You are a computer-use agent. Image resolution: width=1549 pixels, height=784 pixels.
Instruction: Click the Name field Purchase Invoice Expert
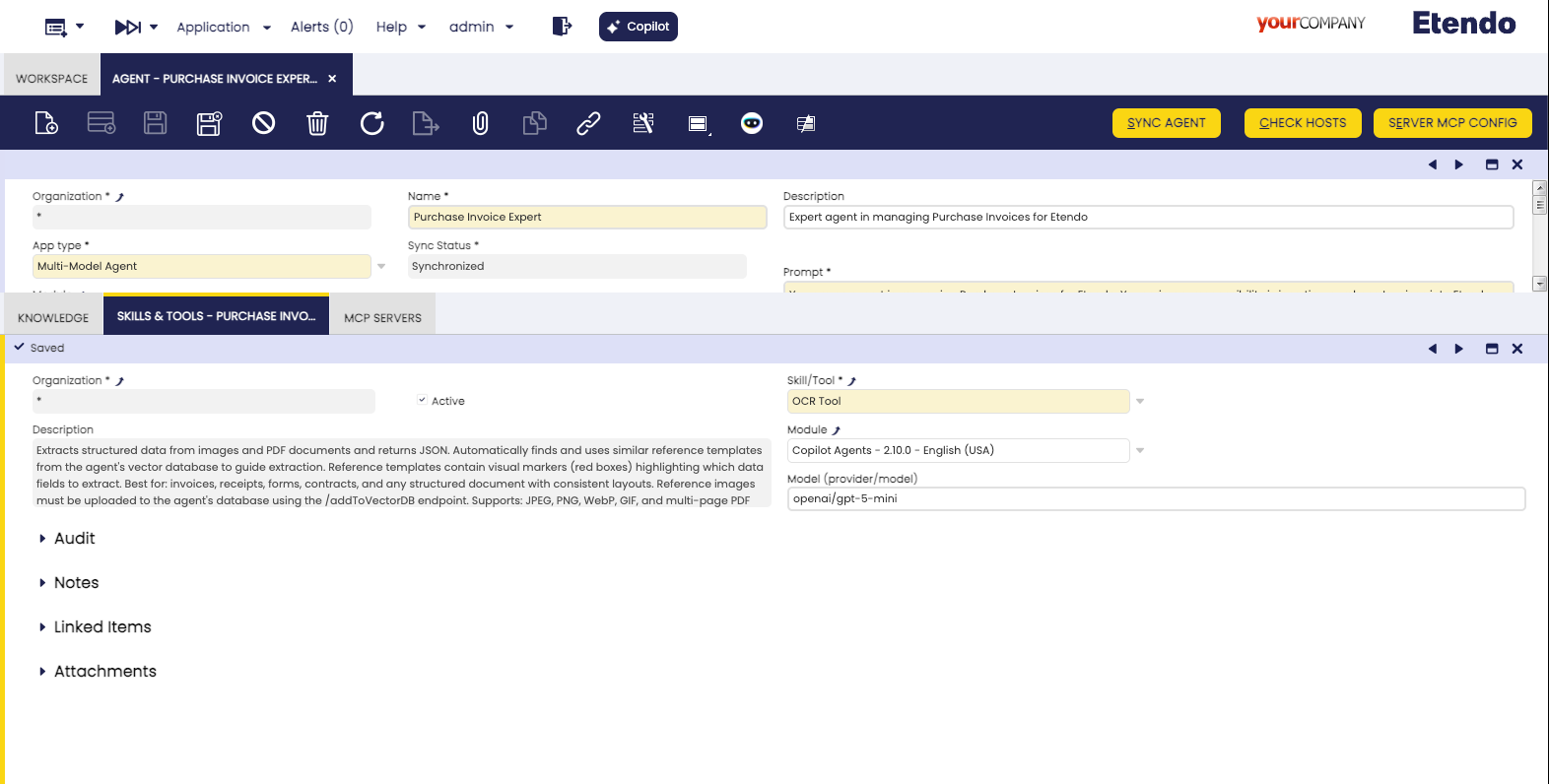pos(587,217)
